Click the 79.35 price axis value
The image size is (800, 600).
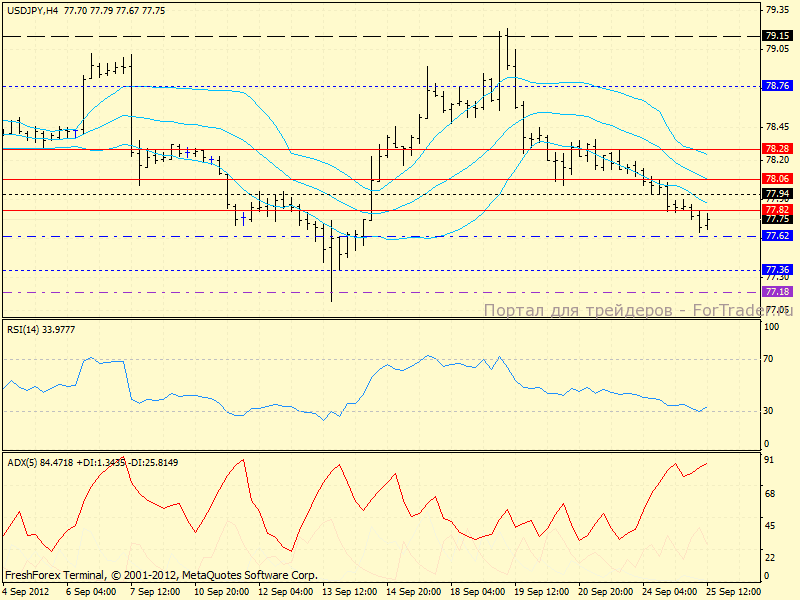click(x=777, y=9)
